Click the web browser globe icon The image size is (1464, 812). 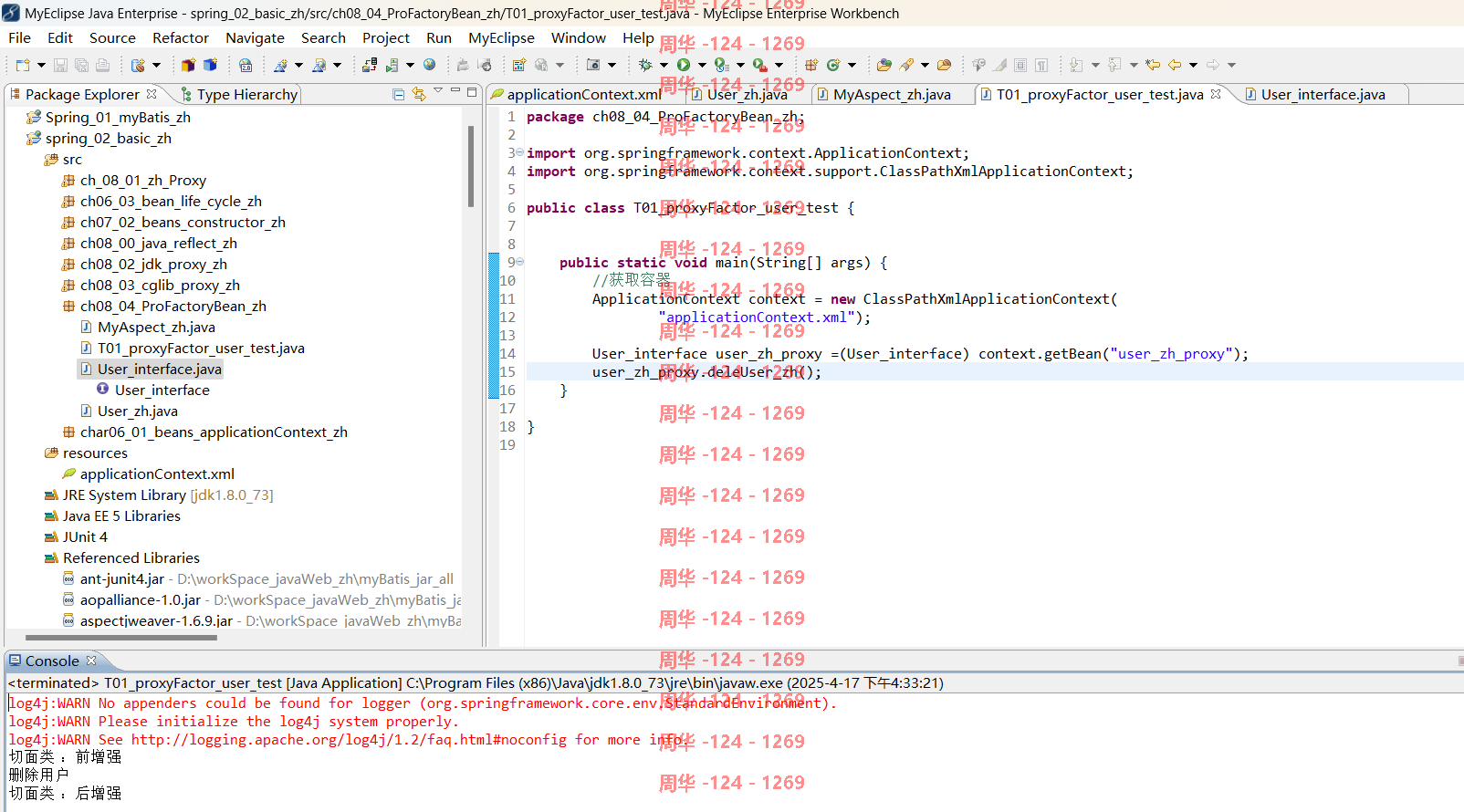429,65
